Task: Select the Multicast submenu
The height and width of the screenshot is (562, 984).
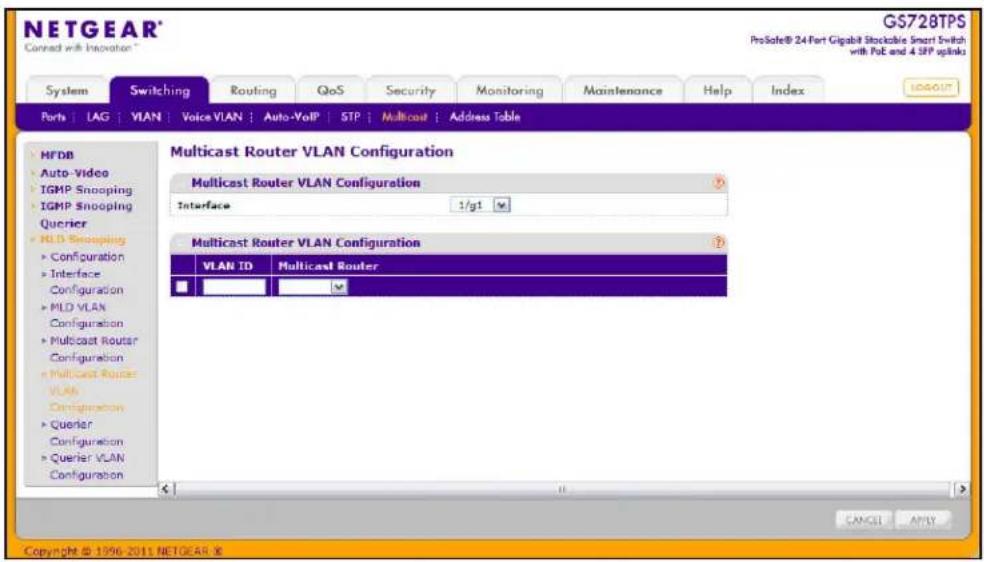Action: click(x=404, y=117)
